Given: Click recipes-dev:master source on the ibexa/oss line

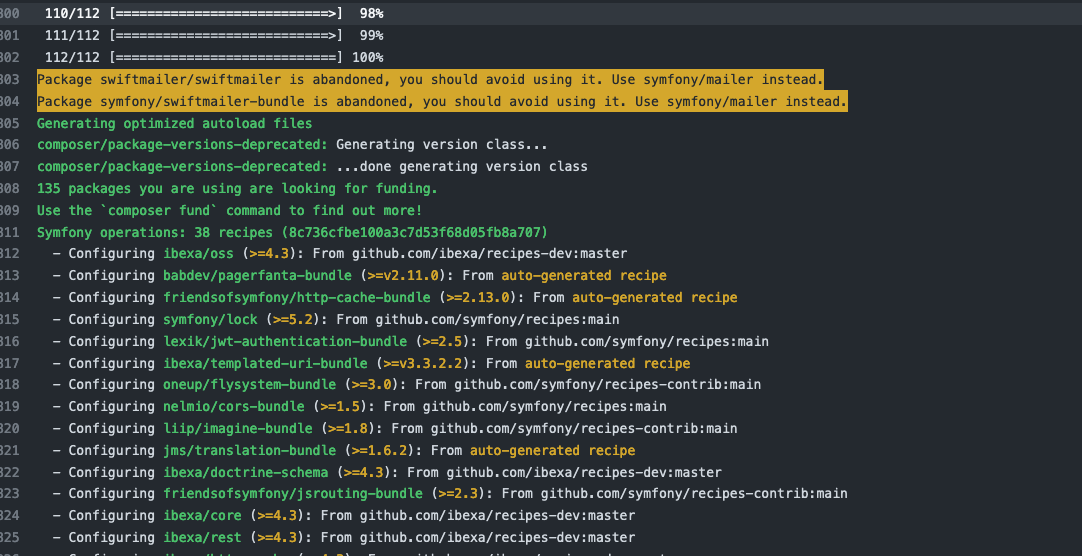Looking at the screenshot, I should click(x=489, y=254).
